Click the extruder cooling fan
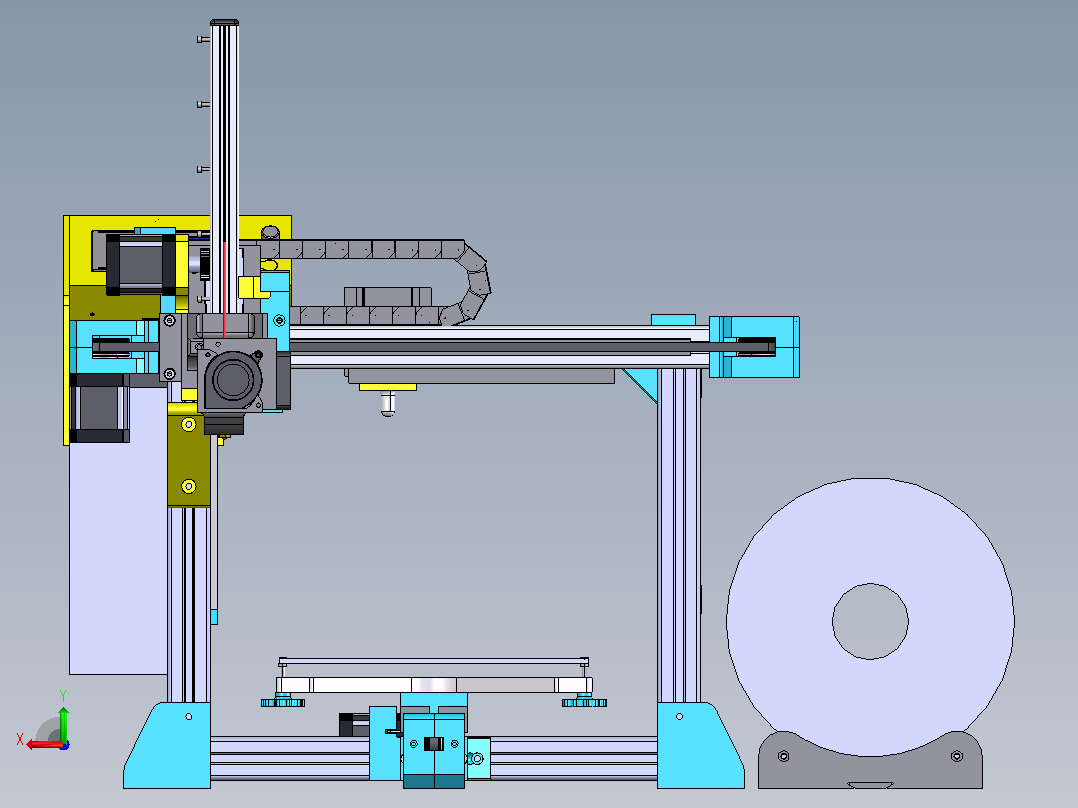1078x808 pixels. pos(232,379)
